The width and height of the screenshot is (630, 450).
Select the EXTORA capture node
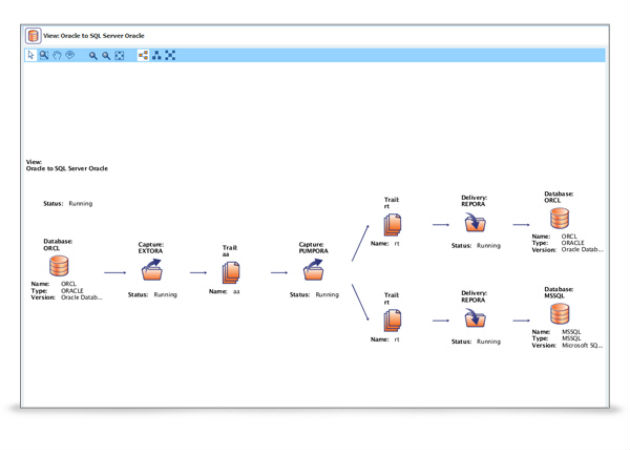coord(152,270)
